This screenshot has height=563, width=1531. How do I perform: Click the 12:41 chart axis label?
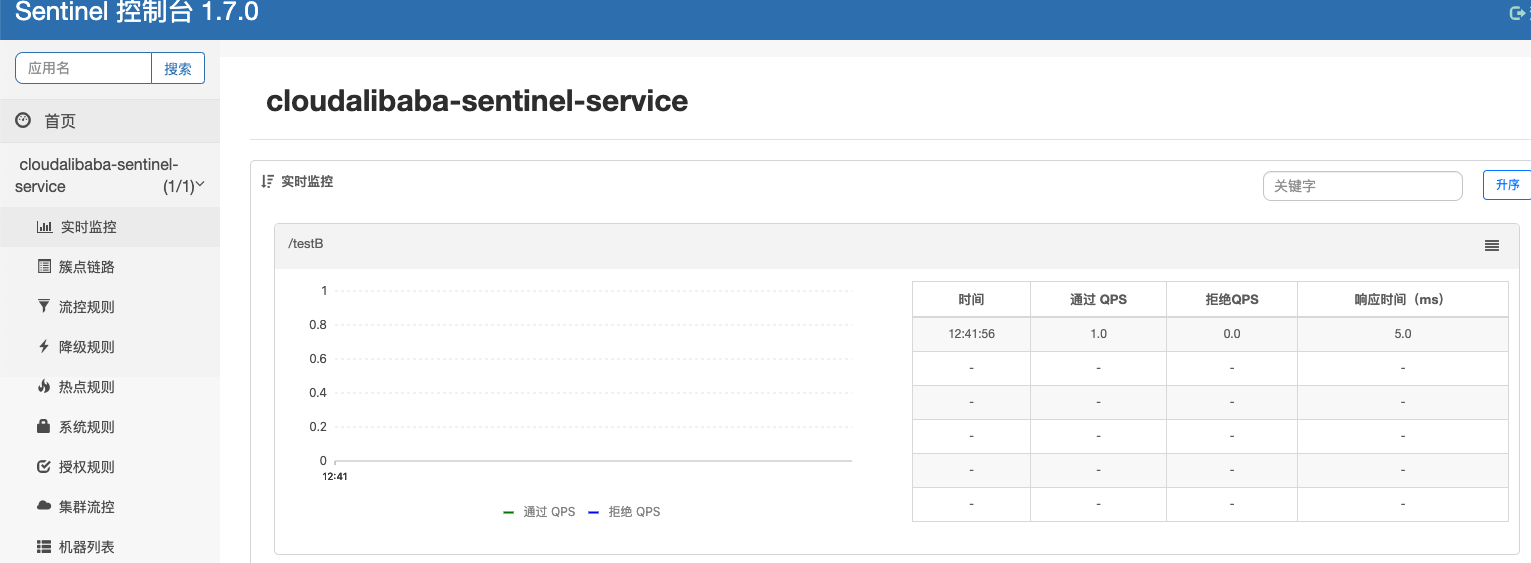335,477
